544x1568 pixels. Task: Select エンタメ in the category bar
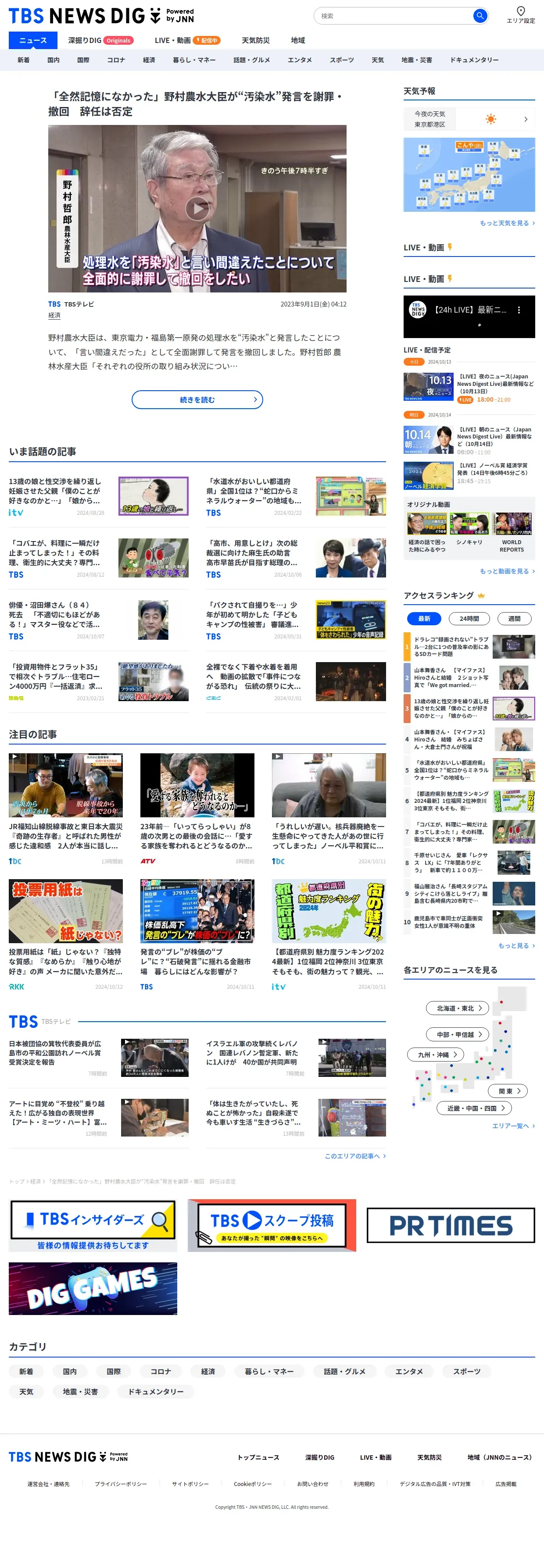coord(300,60)
